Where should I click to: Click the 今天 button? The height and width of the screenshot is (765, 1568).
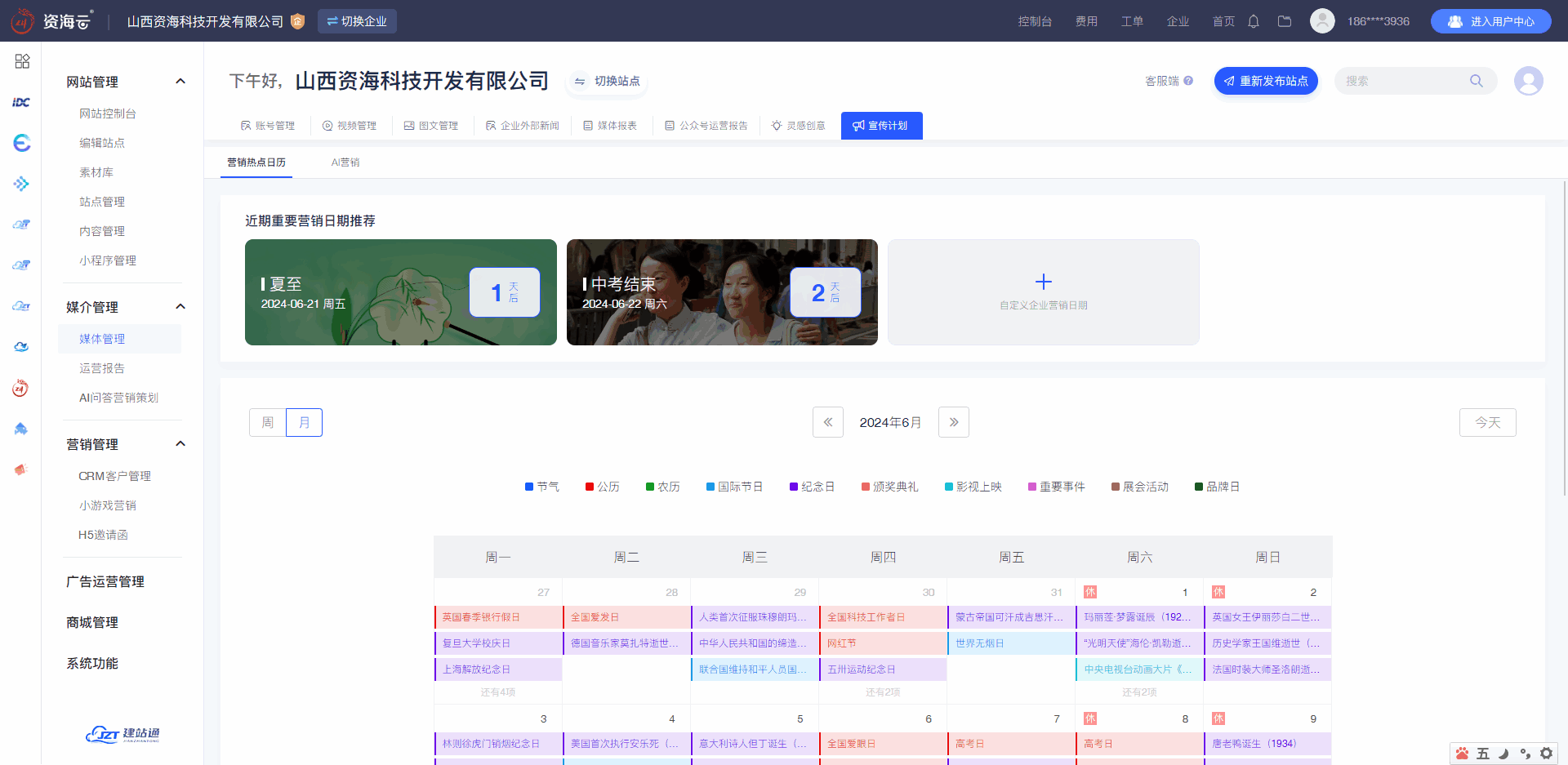[1487, 422]
